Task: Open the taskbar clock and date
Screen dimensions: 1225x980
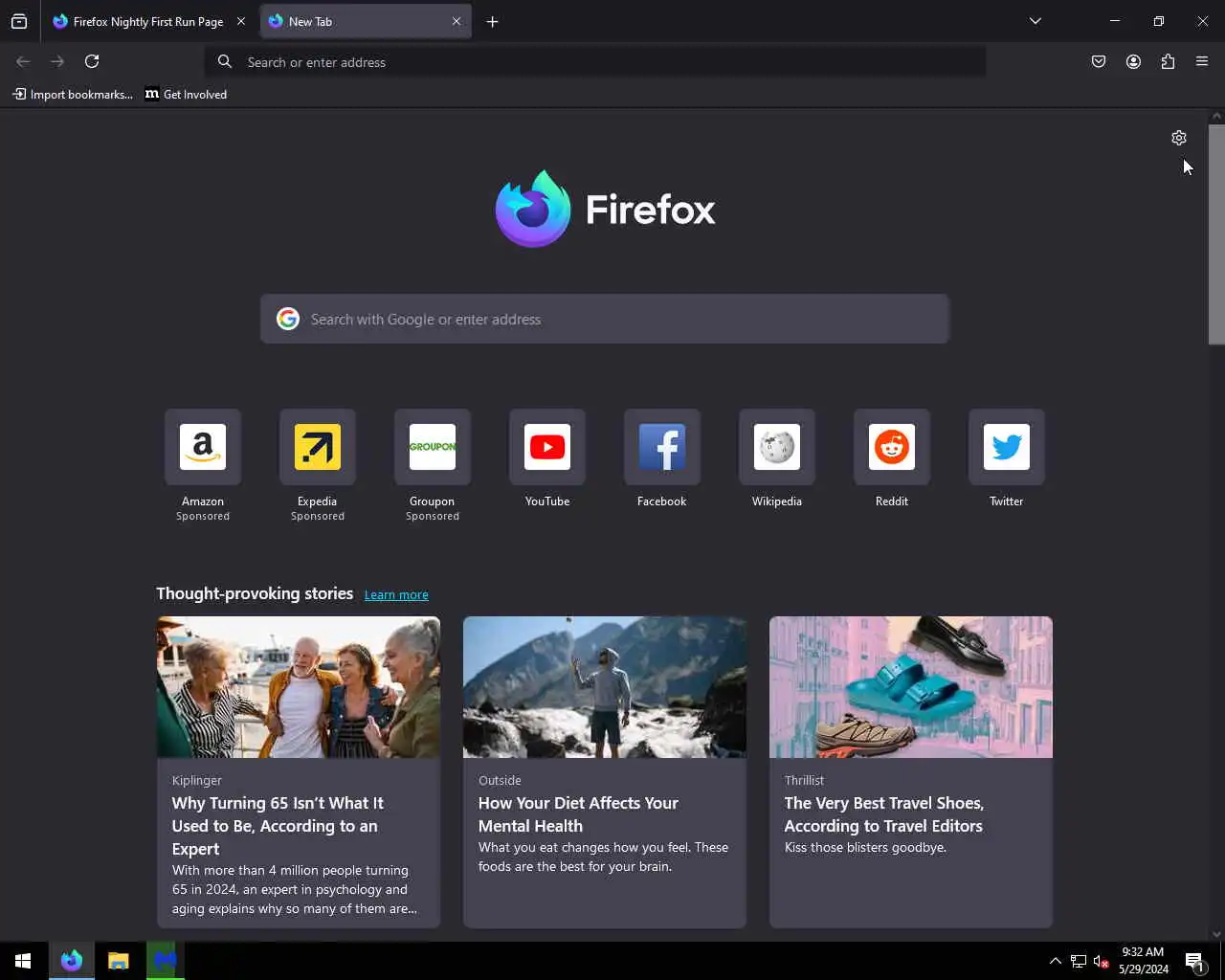Action: click(x=1144, y=961)
